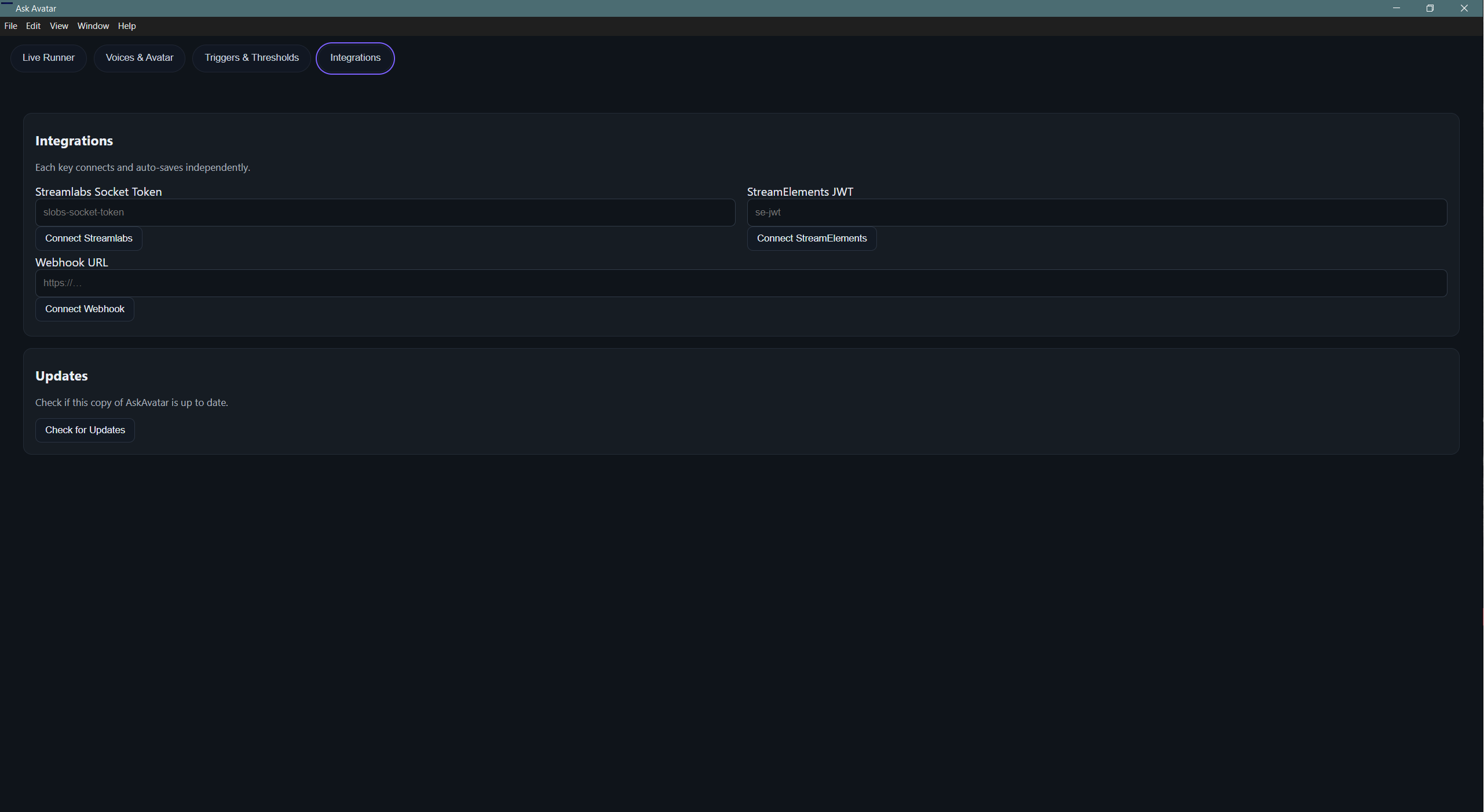This screenshot has width=1484, height=812.
Task: Switch to Triggers & Thresholds tab
Action: pos(251,58)
